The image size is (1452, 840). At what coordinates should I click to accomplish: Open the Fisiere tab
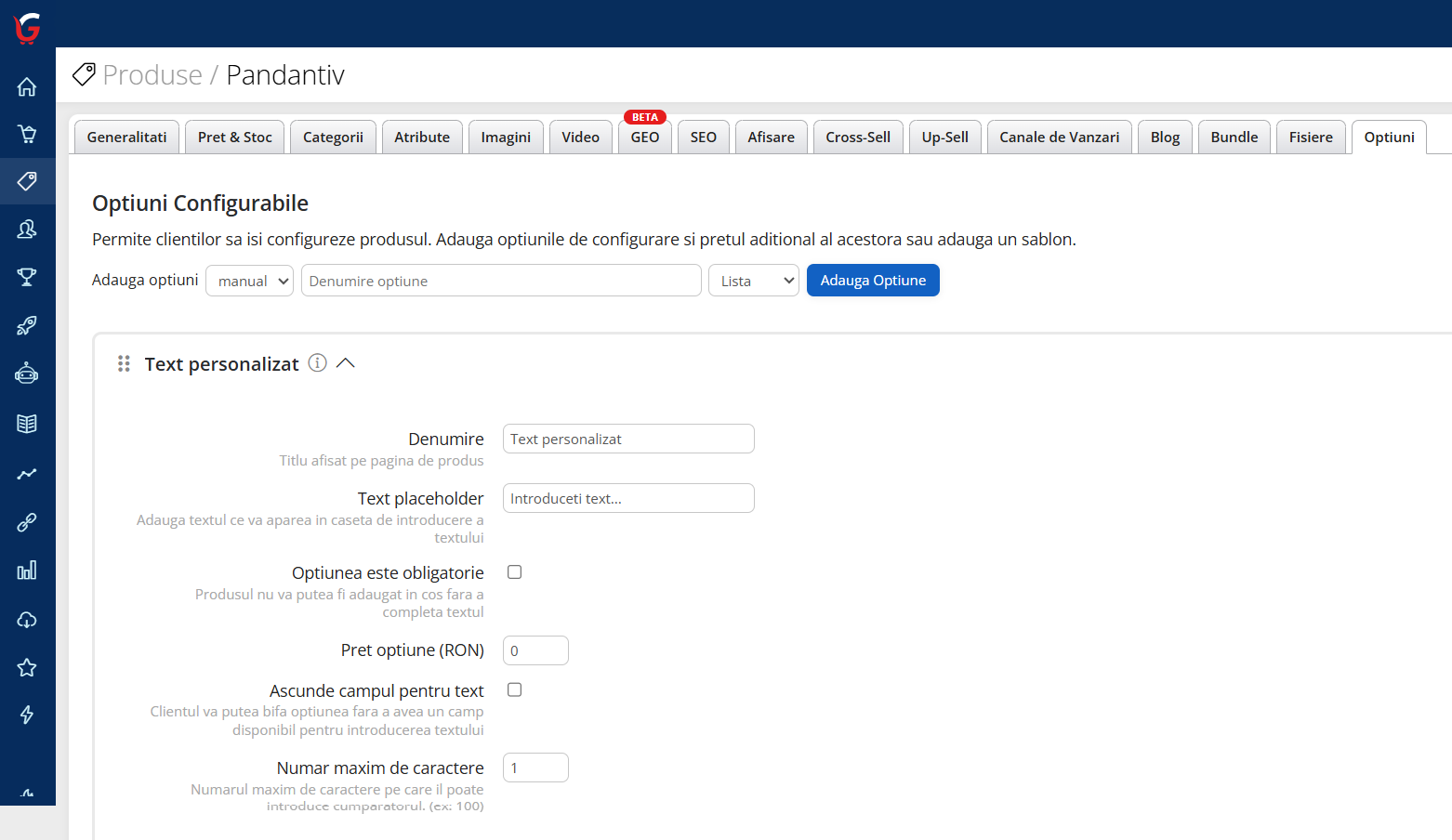click(1311, 137)
